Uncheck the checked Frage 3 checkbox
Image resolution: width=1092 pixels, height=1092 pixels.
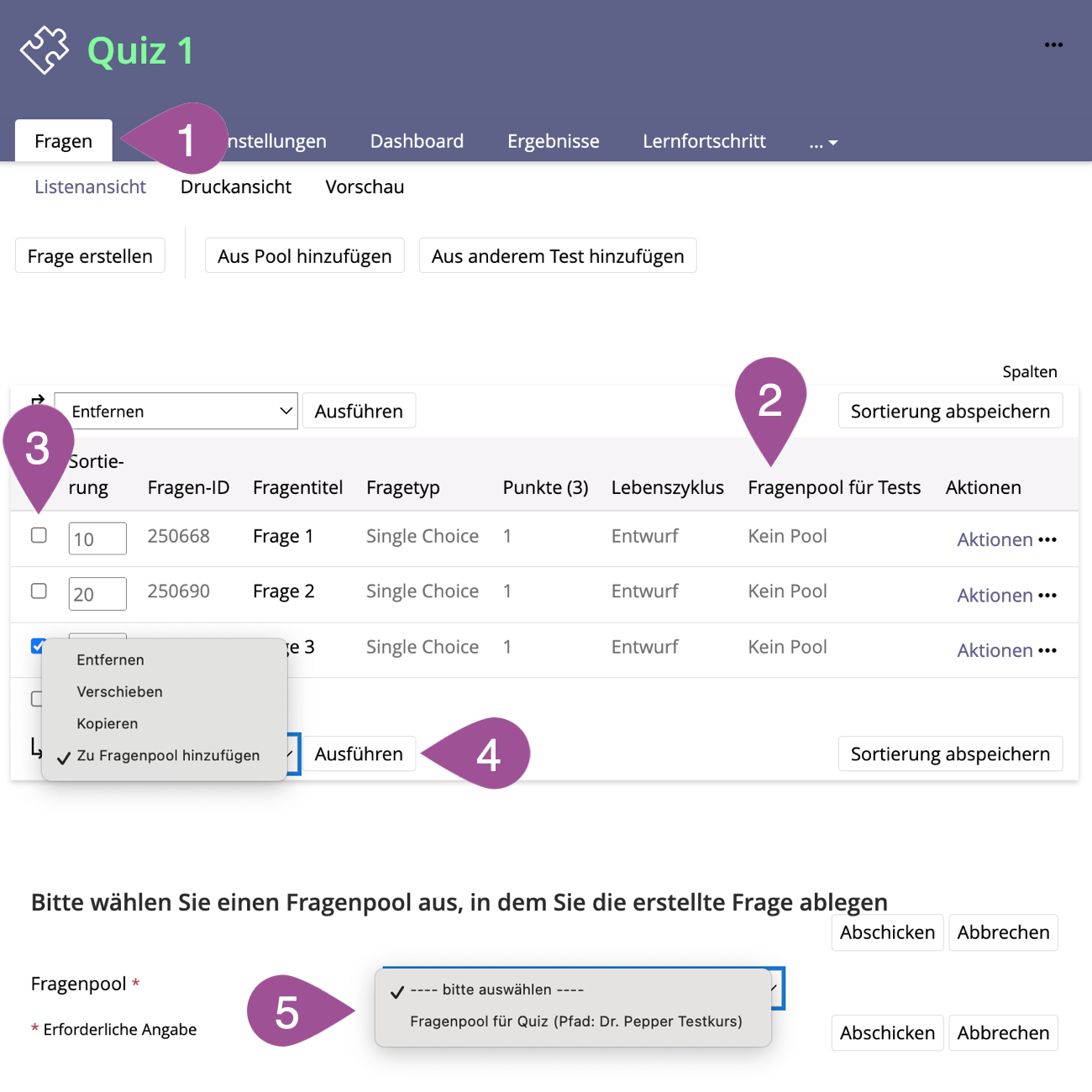point(37,645)
